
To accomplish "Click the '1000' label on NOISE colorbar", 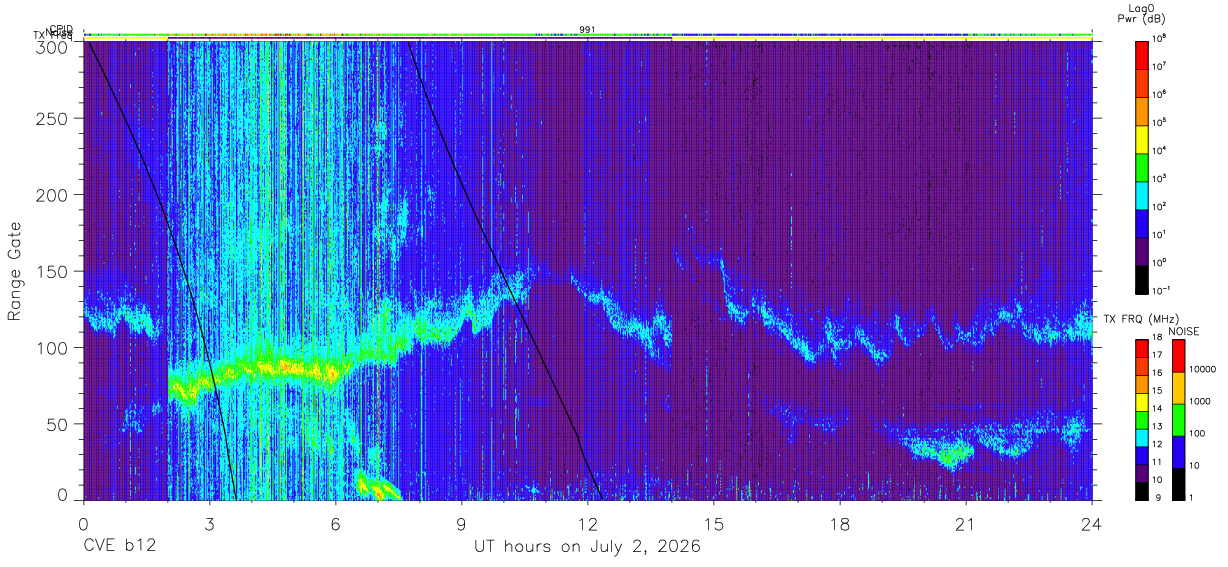I will 1199,402.
